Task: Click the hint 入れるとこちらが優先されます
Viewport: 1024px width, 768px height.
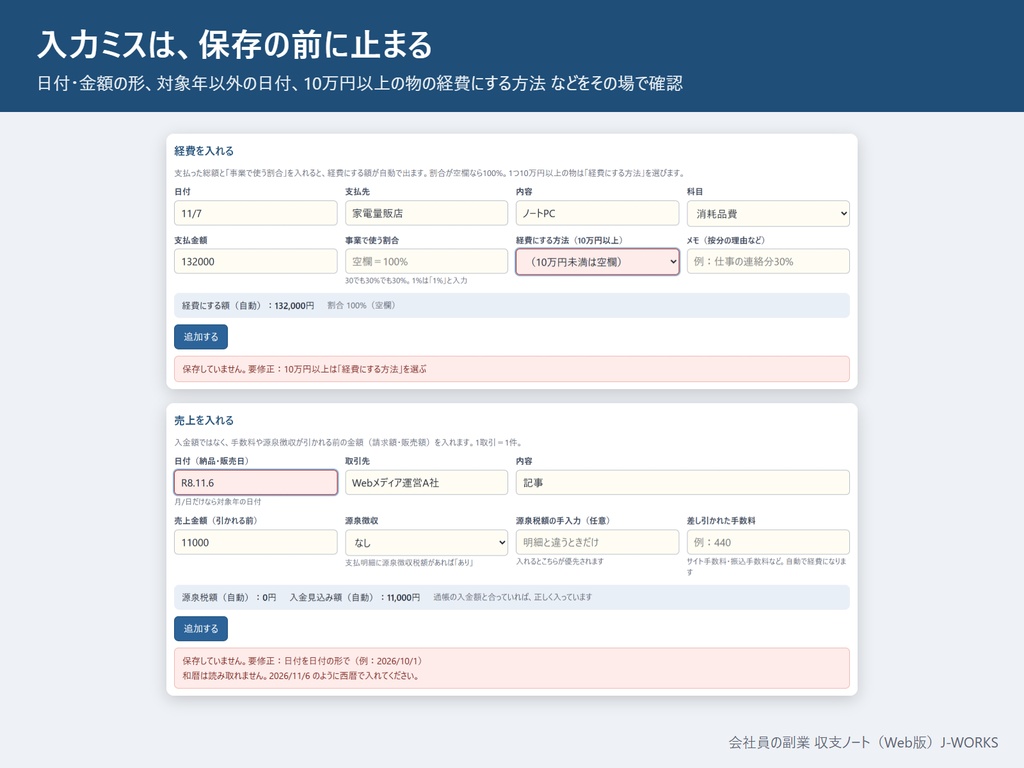Action: 560,561
